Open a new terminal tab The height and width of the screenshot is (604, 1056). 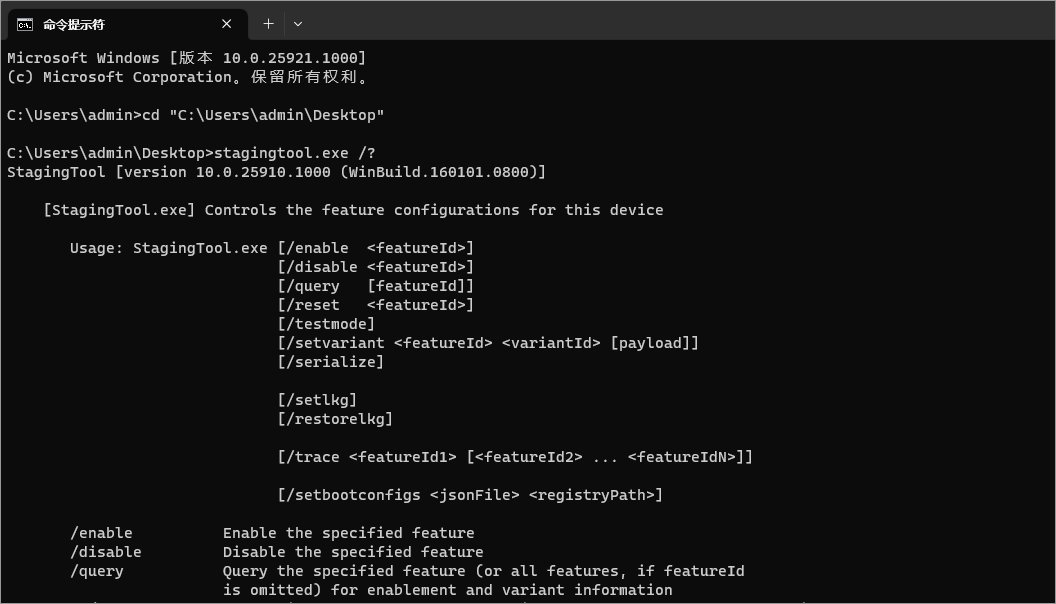268,24
